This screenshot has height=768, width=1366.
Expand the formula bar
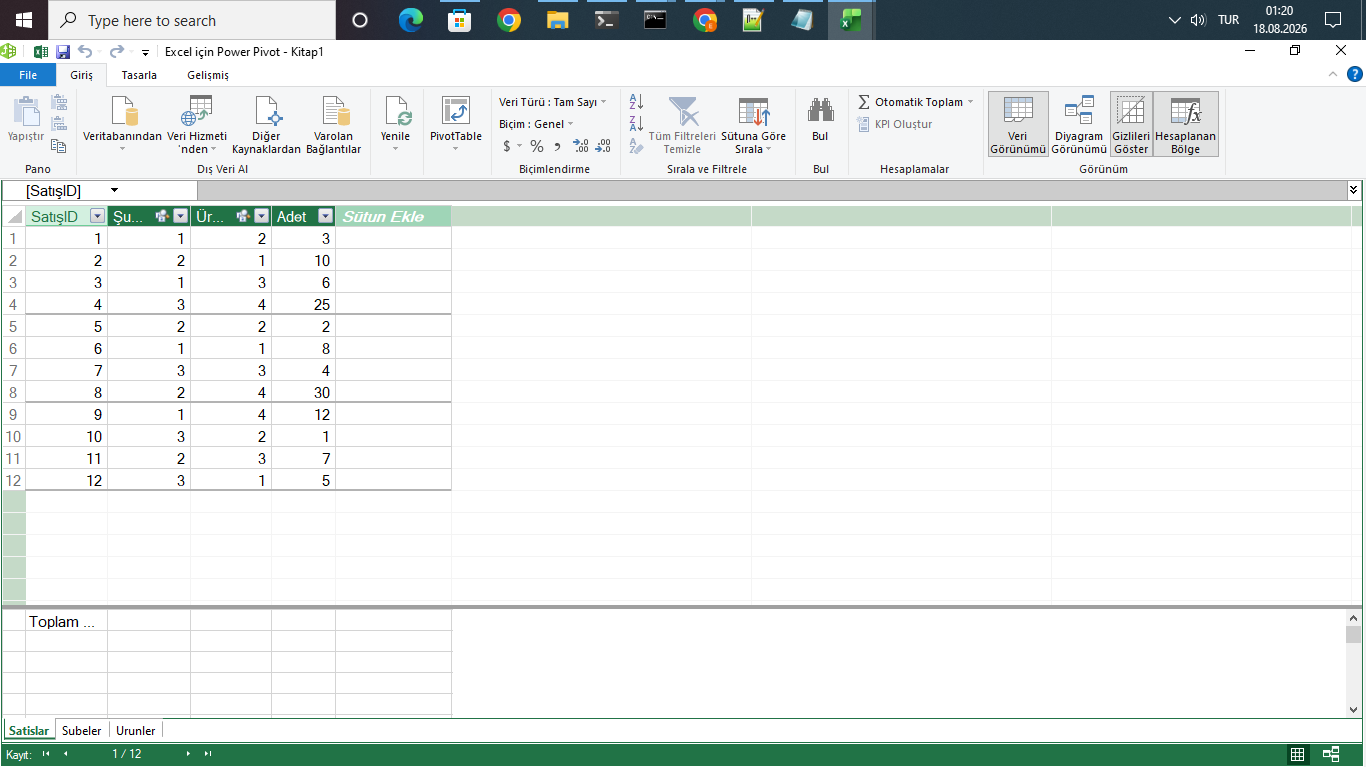click(1354, 190)
